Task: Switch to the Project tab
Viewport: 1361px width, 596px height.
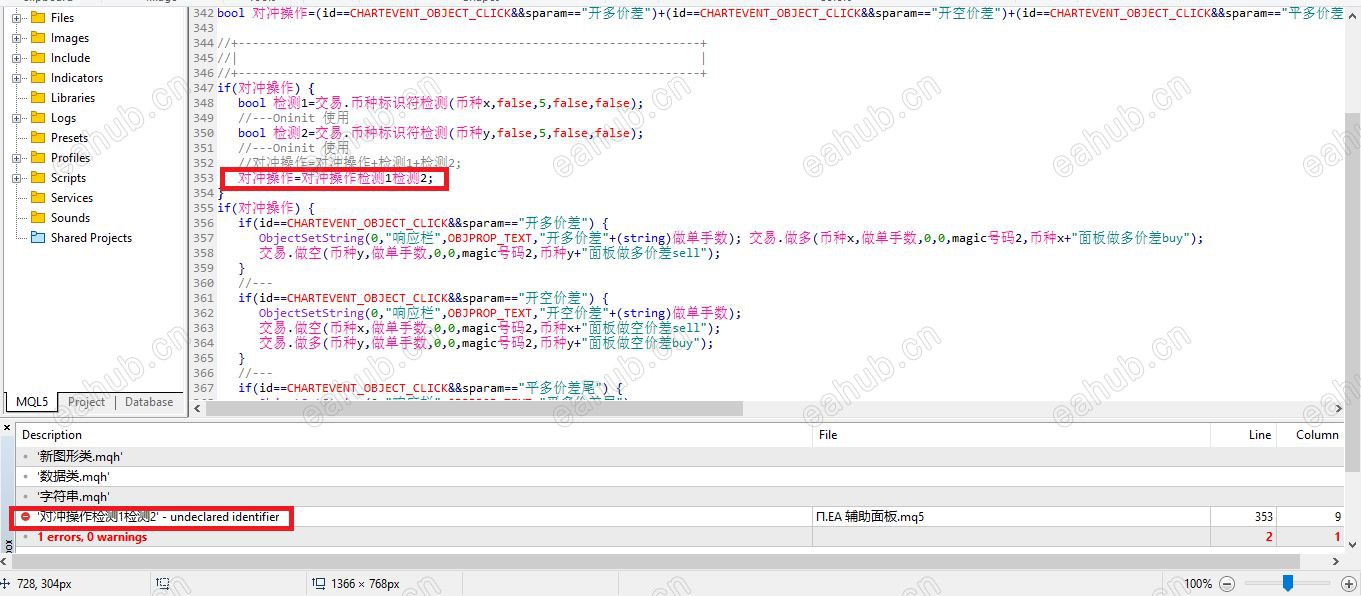Action: 86,402
